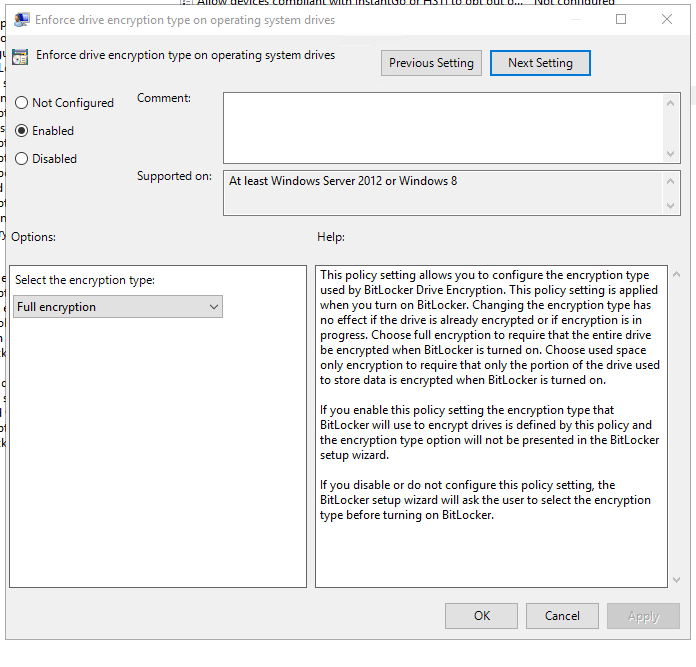
Task: Click the help paragraph starting 'If you enable'
Action: click(x=490, y=432)
